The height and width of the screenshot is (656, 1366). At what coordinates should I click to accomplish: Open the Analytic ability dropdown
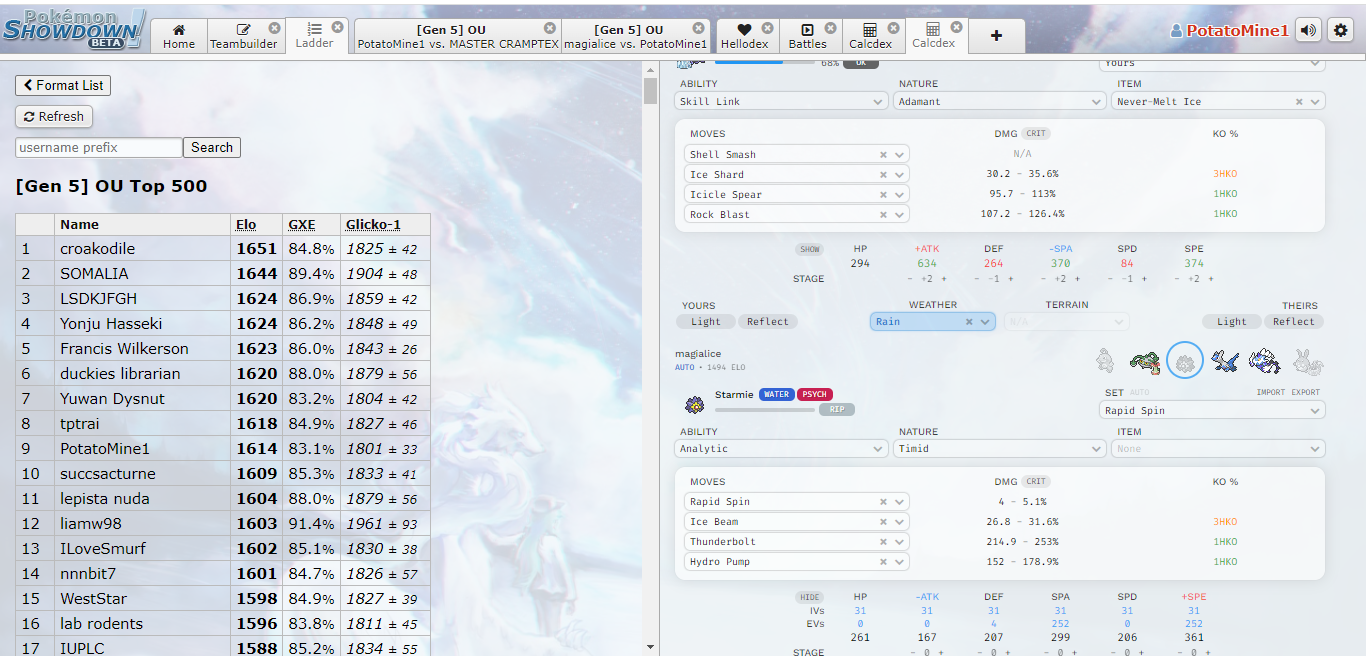point(782,449)
